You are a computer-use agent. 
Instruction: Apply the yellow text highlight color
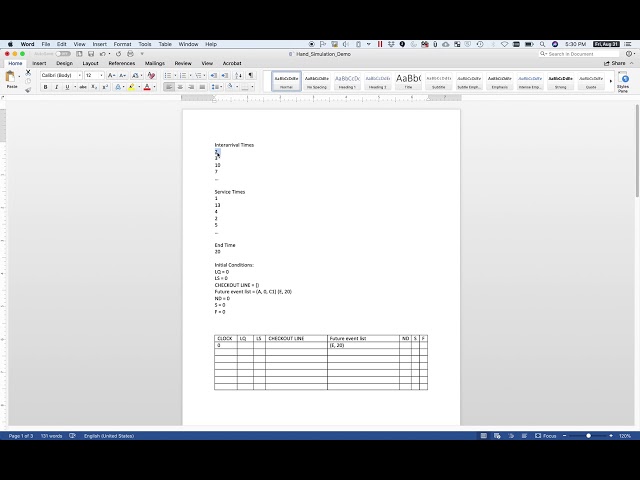pyautogui.click(x=131, y=87)
